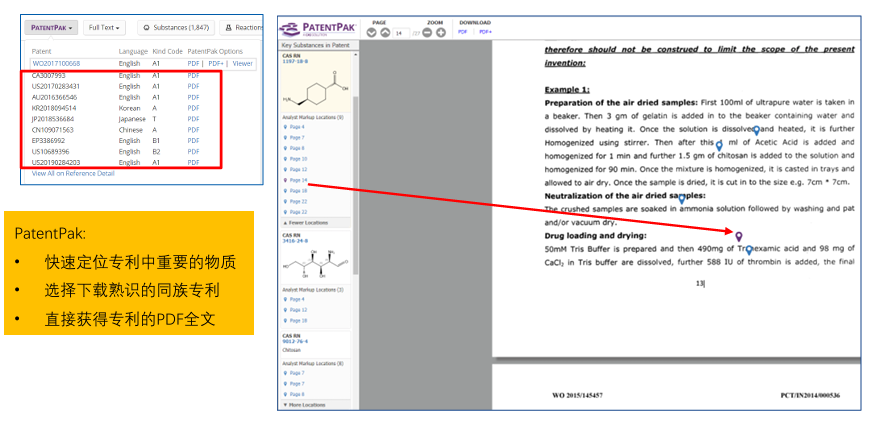This screenshot has width=880, height=427.
Task: Click the tranexamic acid structure thumbnail
Action: pos(315,90)
